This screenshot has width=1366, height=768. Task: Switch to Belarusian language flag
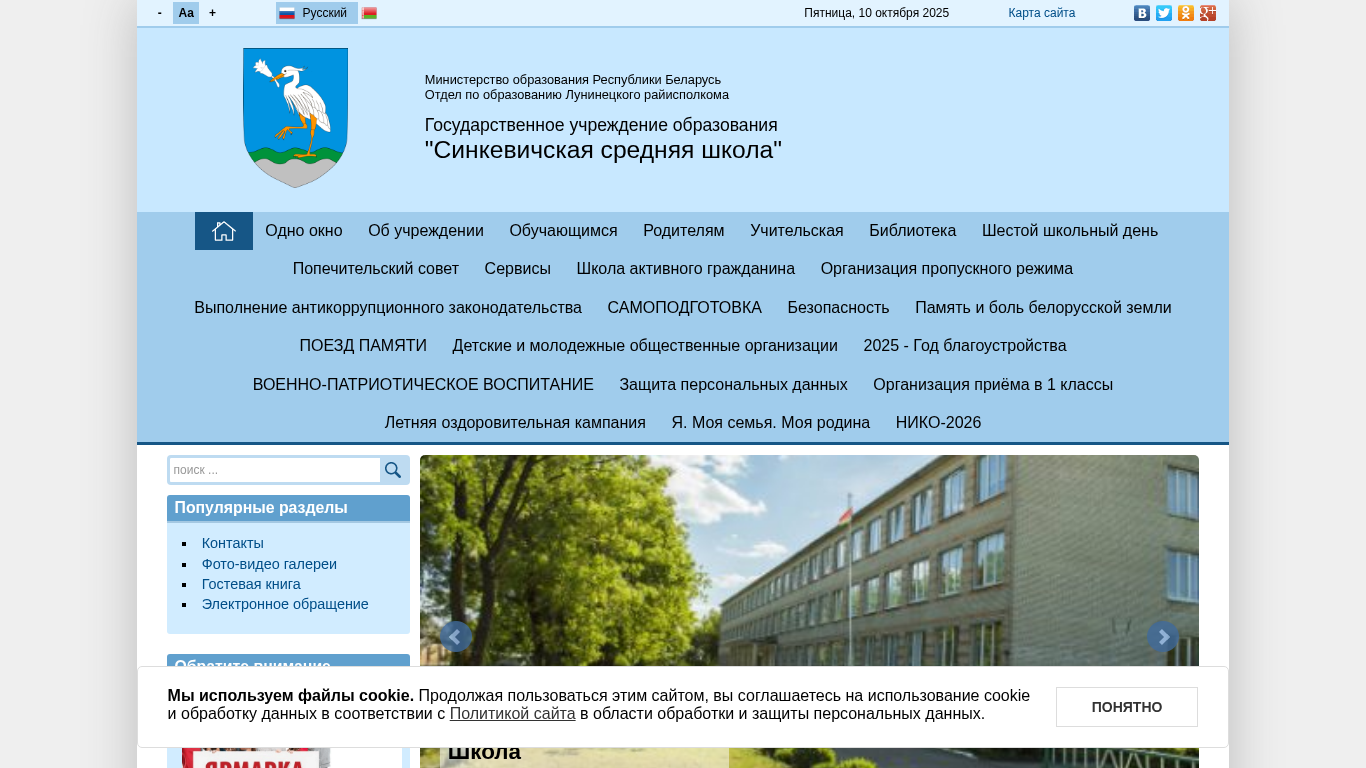tap(369, 13)
